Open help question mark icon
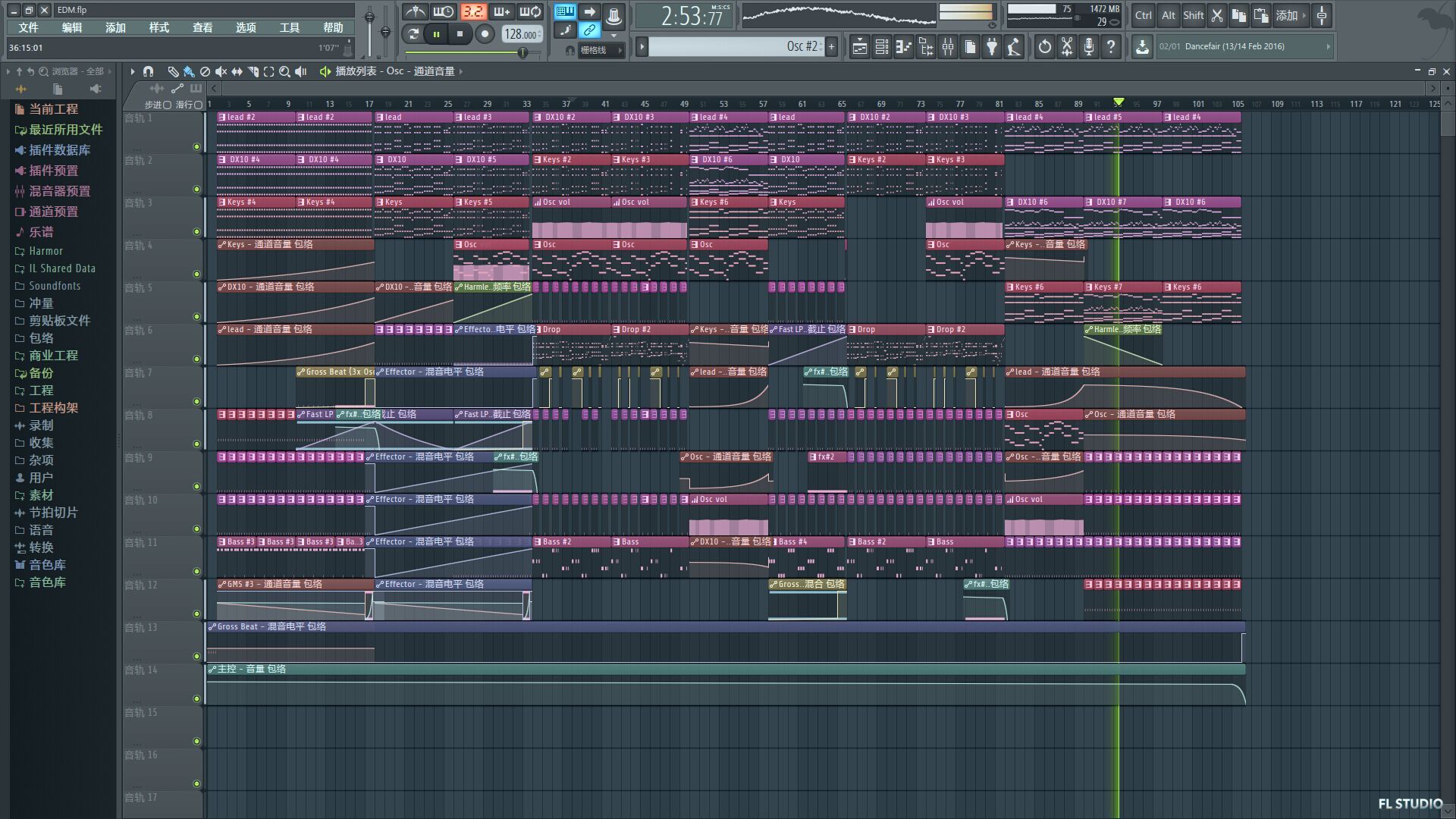 click(1111, 47)
